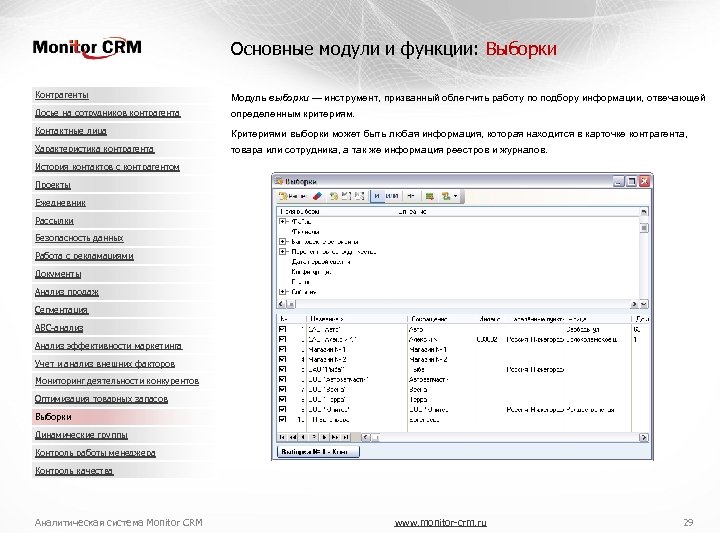Expand the topmost node in criteria tree
720x540 pixels.
click(x=283, y=221)
